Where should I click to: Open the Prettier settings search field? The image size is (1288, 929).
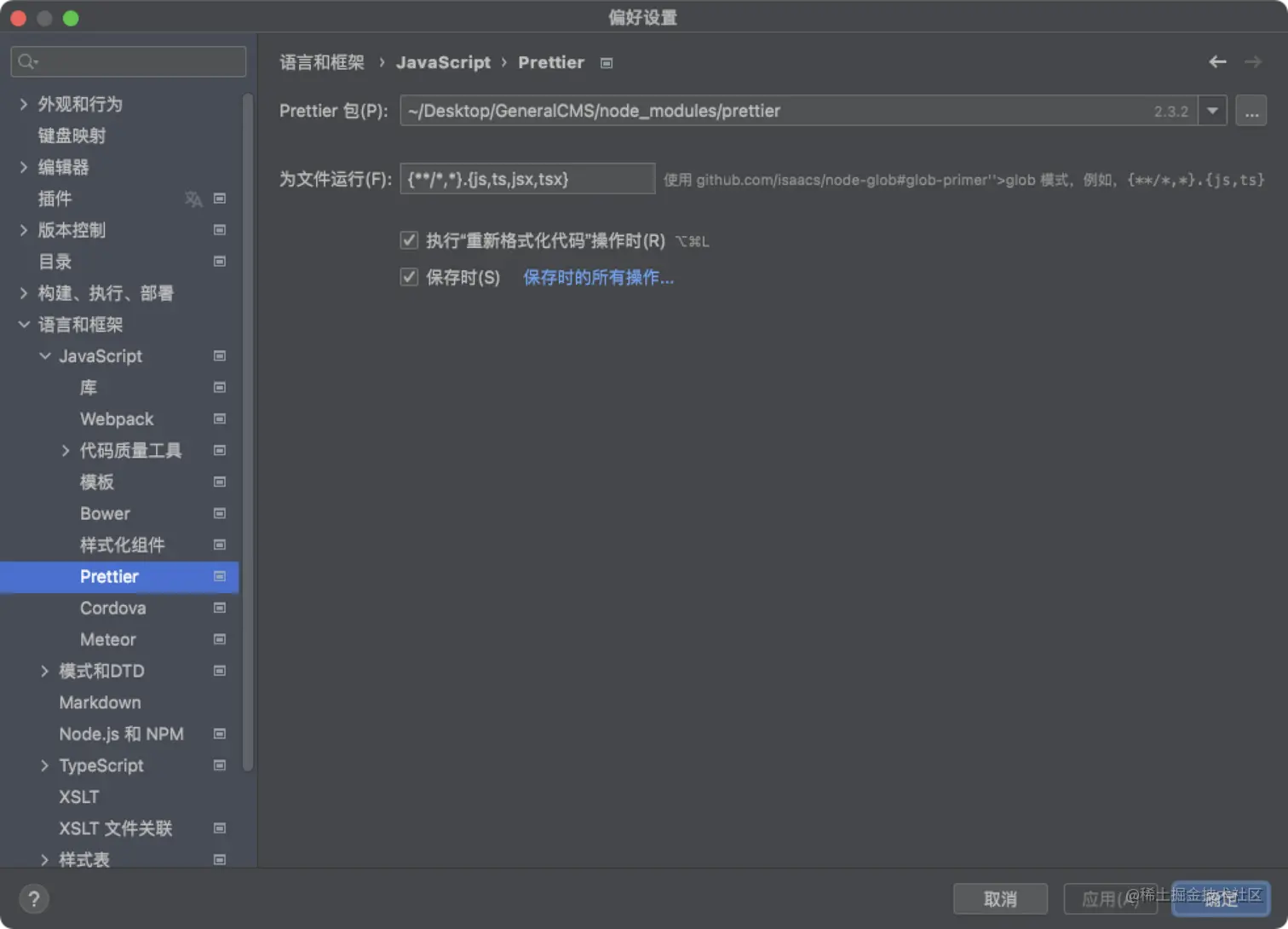pos(126,61)
